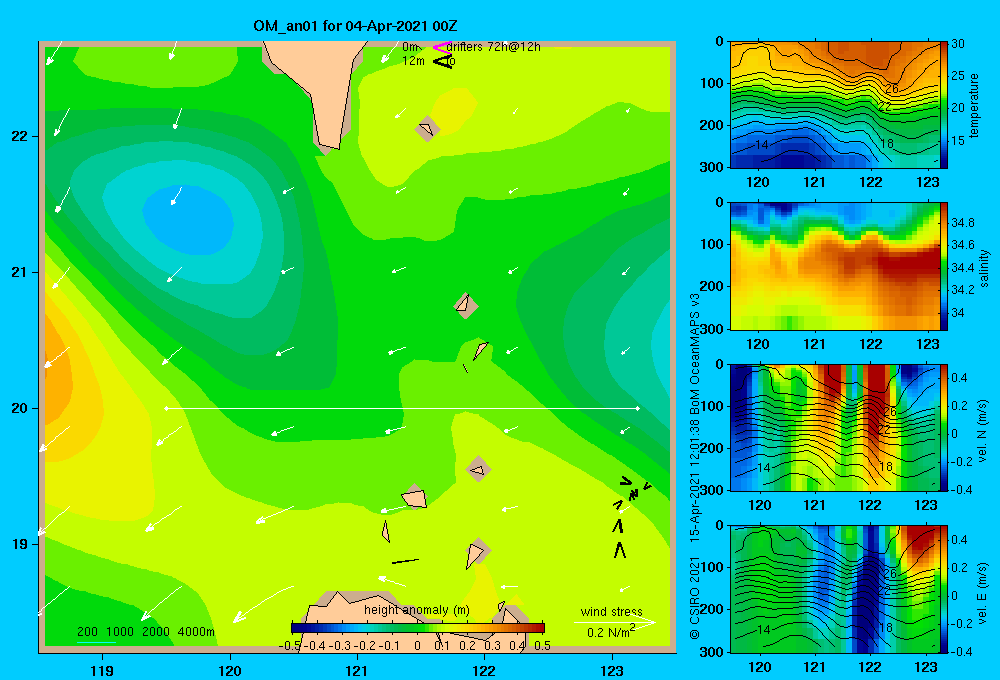Click depth label '300' on the salinity panel
This screenshot has height=680, width=1000.
(x=712, y=329)
